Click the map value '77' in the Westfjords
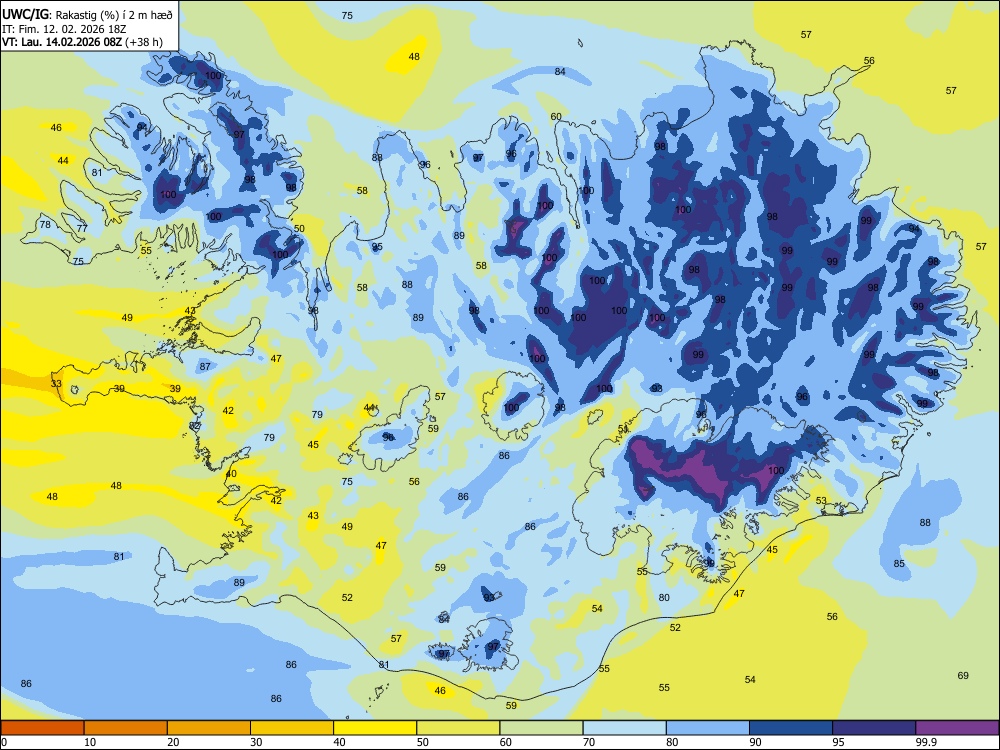The width and height of the screenshot is (1000, 750). tap(82, 228)
